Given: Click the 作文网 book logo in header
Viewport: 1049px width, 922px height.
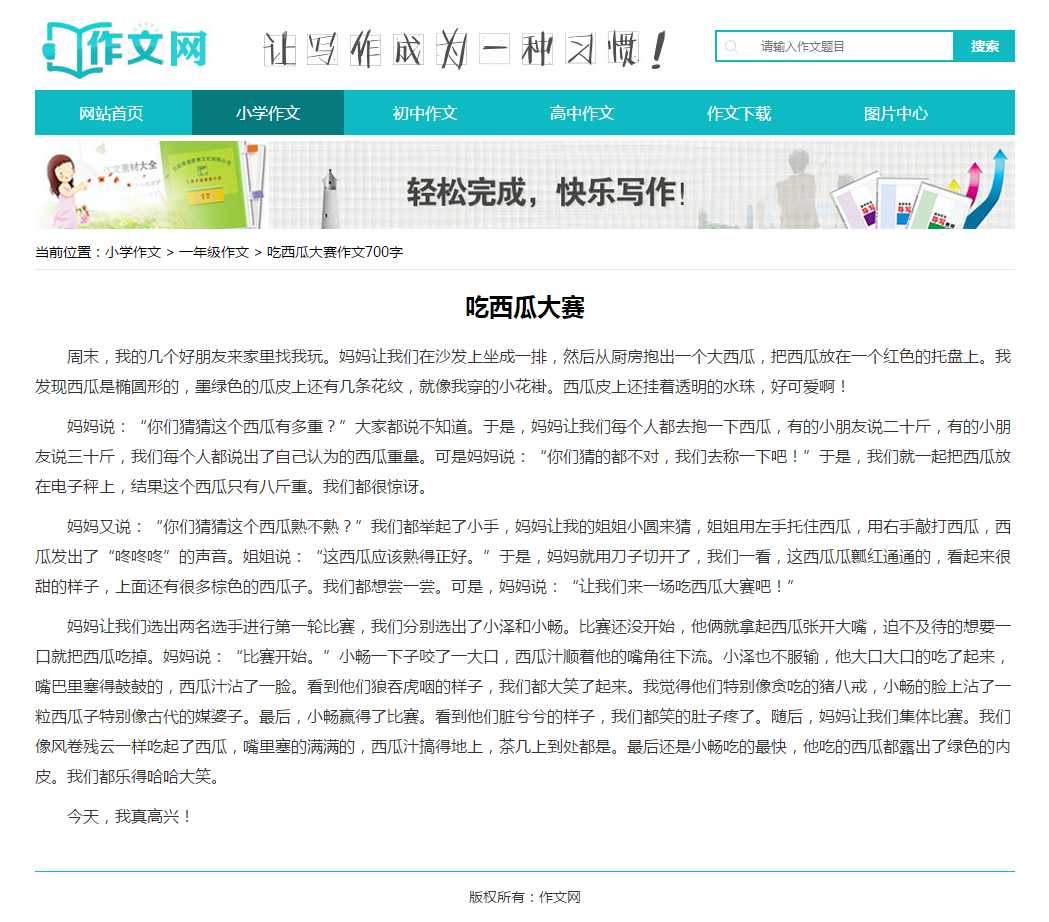Looking at the screenshot, I should tap(124, 48).
